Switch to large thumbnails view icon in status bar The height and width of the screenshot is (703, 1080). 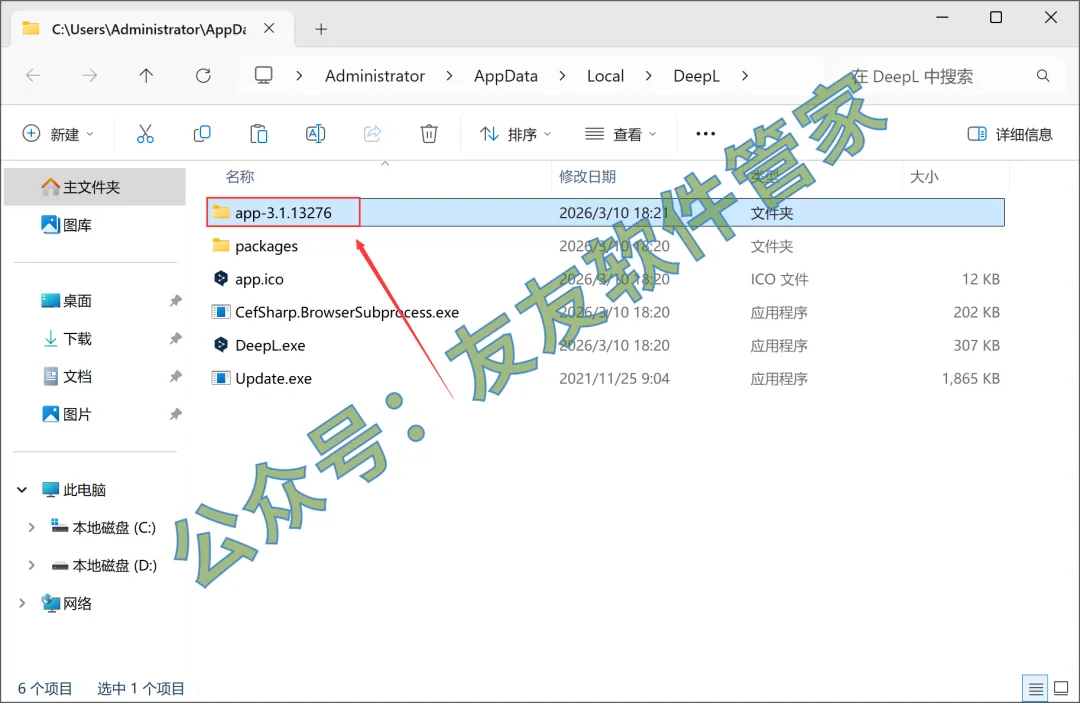click(1061, 688)
